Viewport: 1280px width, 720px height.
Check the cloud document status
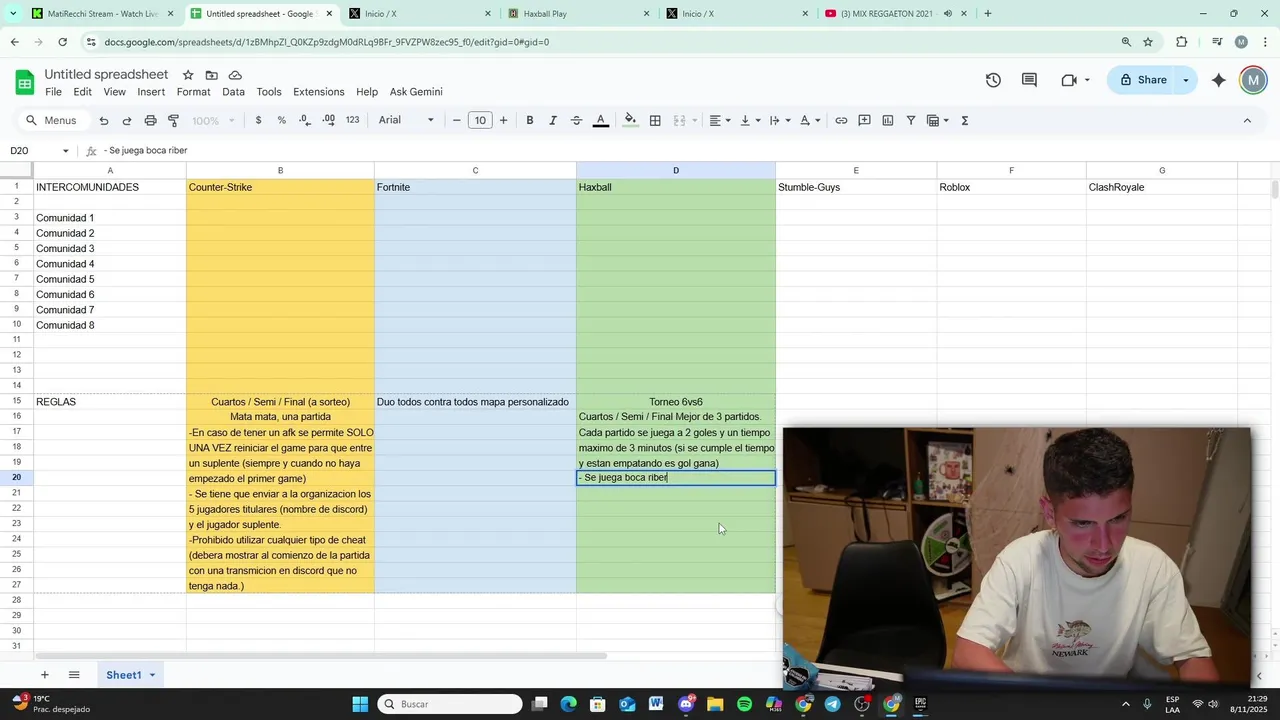(235, 75)
